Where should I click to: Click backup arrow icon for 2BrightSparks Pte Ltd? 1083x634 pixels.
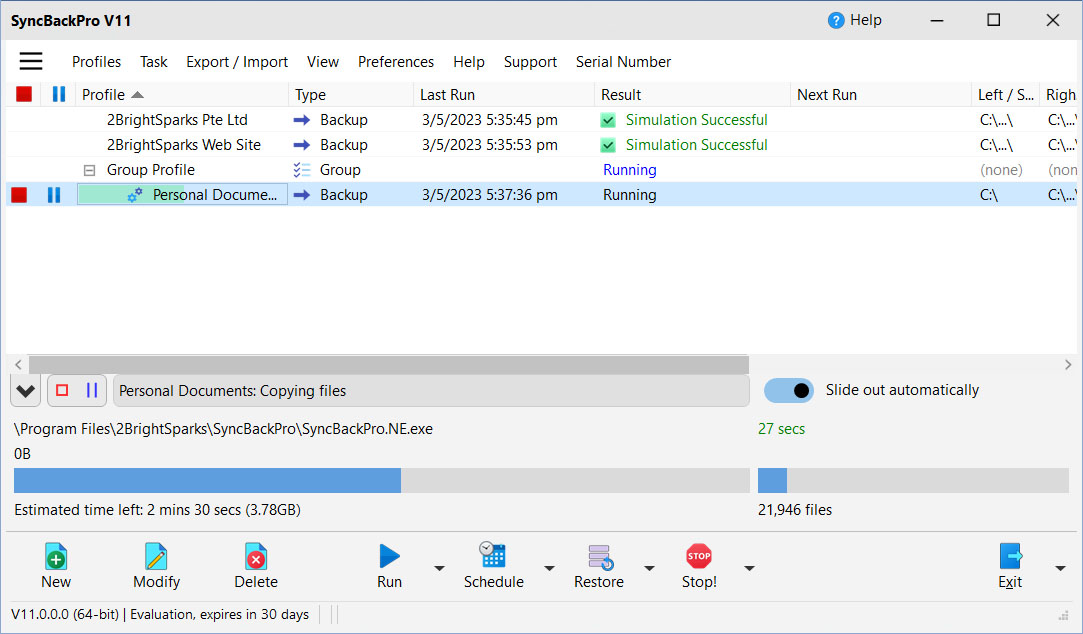click(302, 120)
